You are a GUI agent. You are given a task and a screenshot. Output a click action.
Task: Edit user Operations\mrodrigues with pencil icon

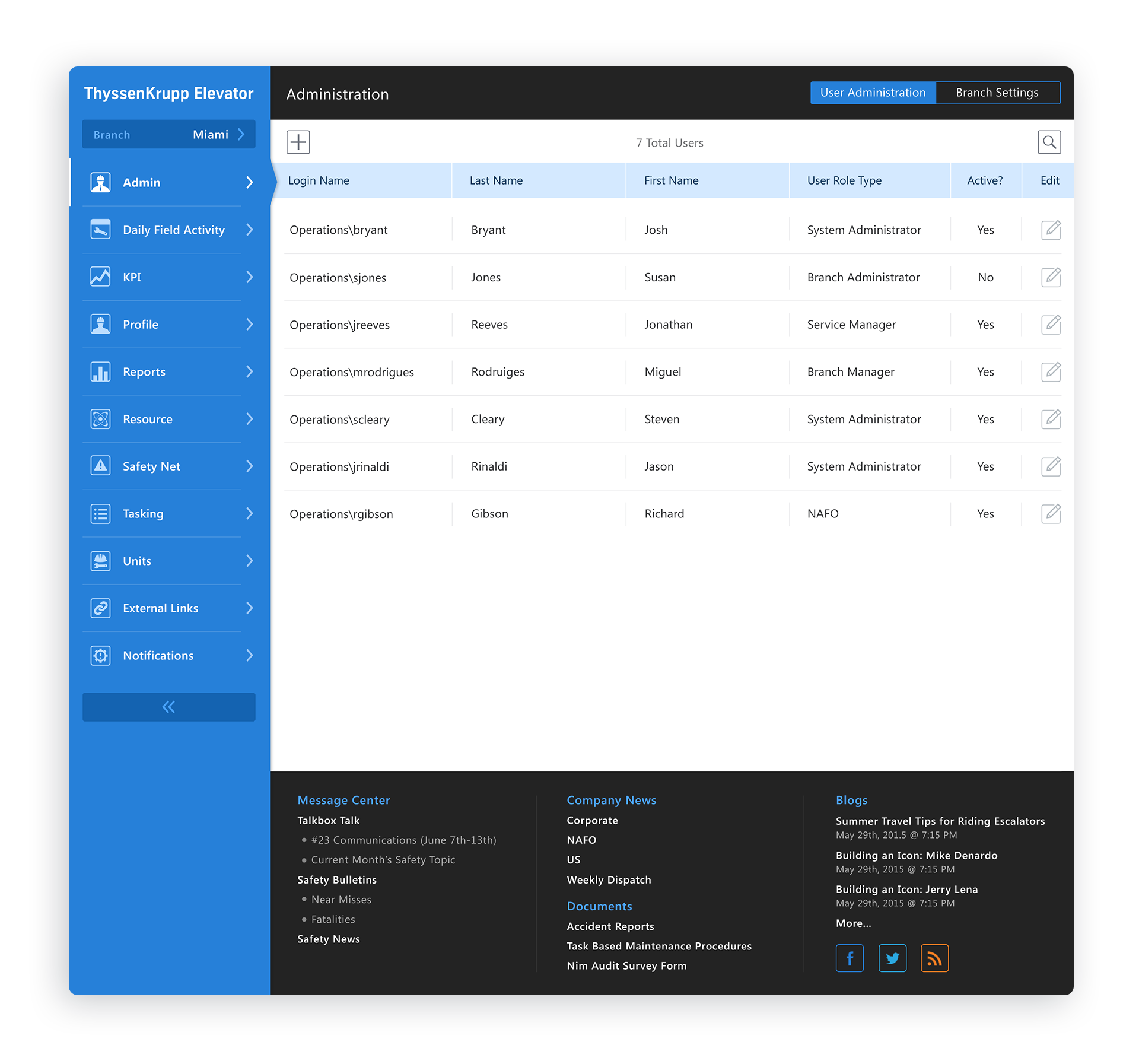(1051, 371)
